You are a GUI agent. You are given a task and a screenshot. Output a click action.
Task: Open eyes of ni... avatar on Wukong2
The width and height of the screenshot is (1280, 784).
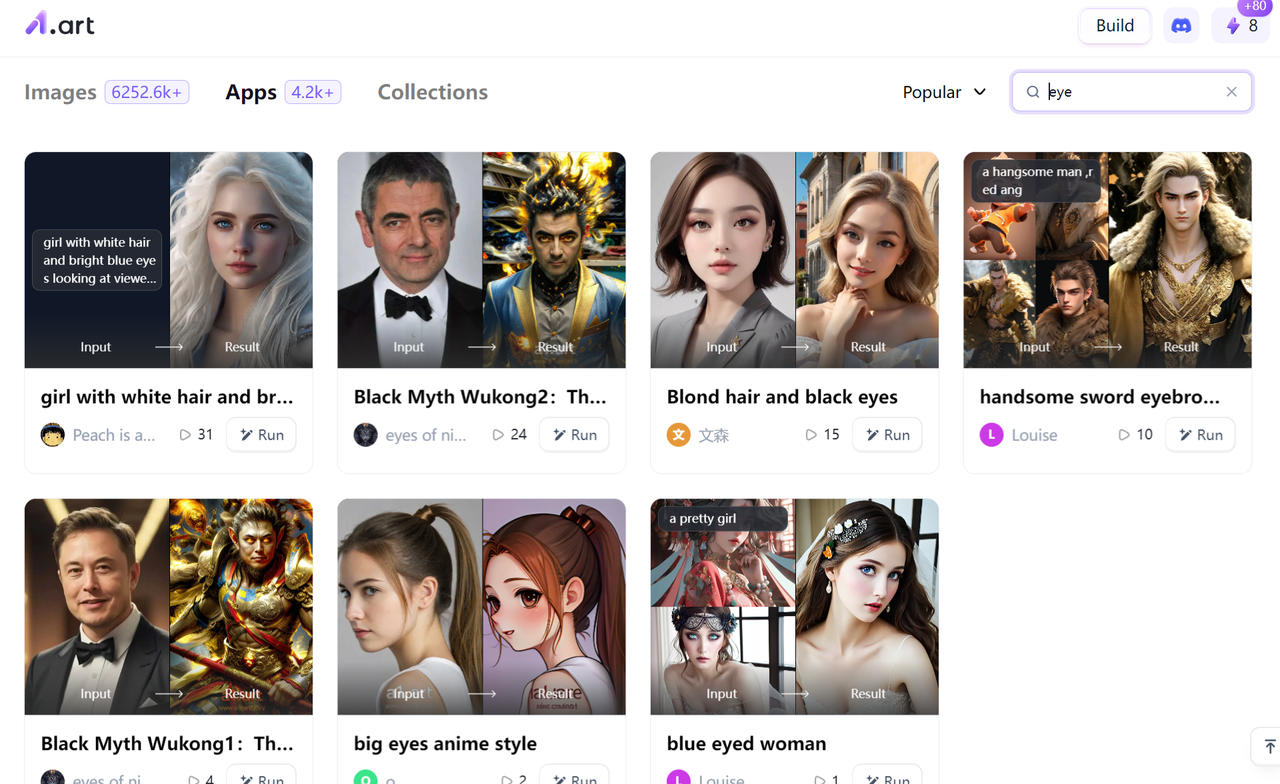click(366, 435)
